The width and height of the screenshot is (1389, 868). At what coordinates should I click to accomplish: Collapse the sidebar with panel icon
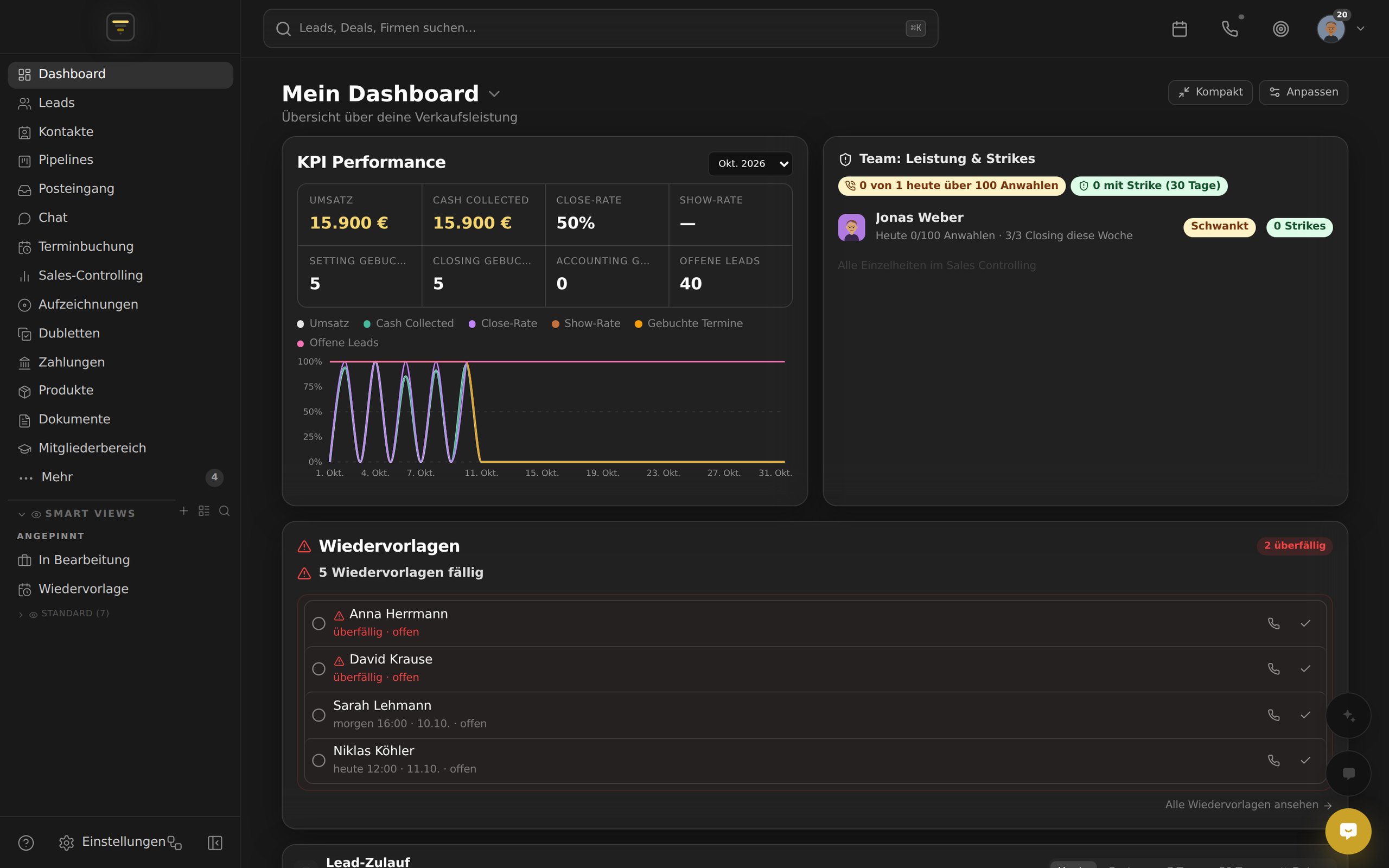click(215, 842)
